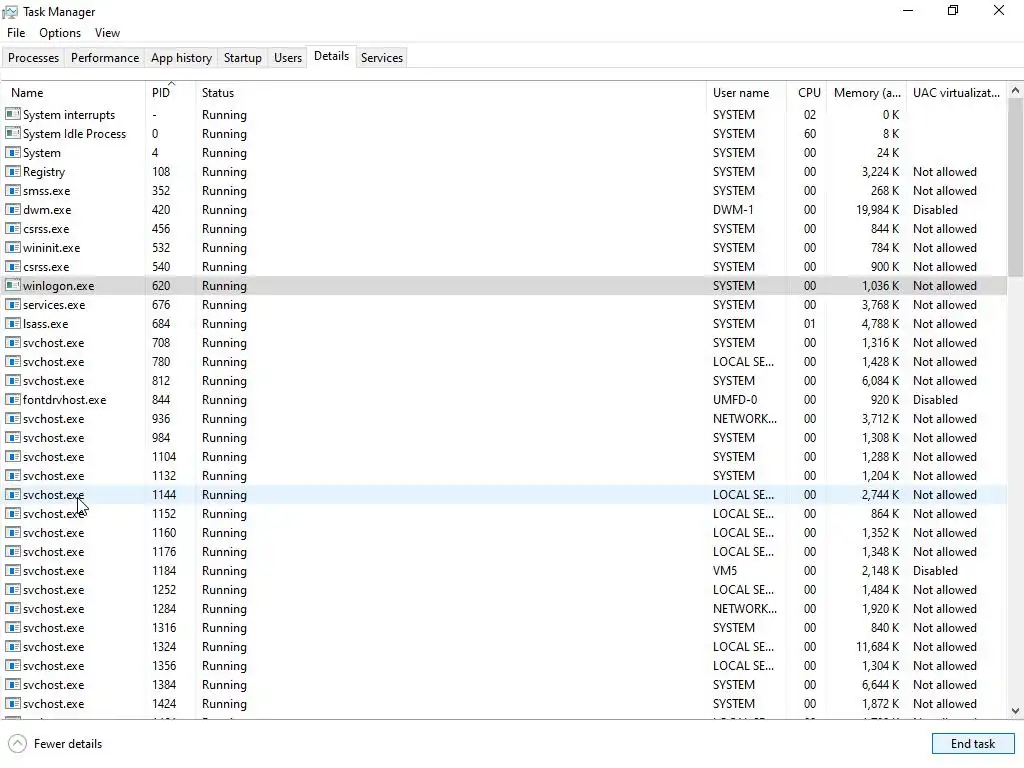Image resolution: width=1024 pixels, height=768 pixels.
Task: Click CPU value 60 for Idle Process
Action: pos(810,133)
